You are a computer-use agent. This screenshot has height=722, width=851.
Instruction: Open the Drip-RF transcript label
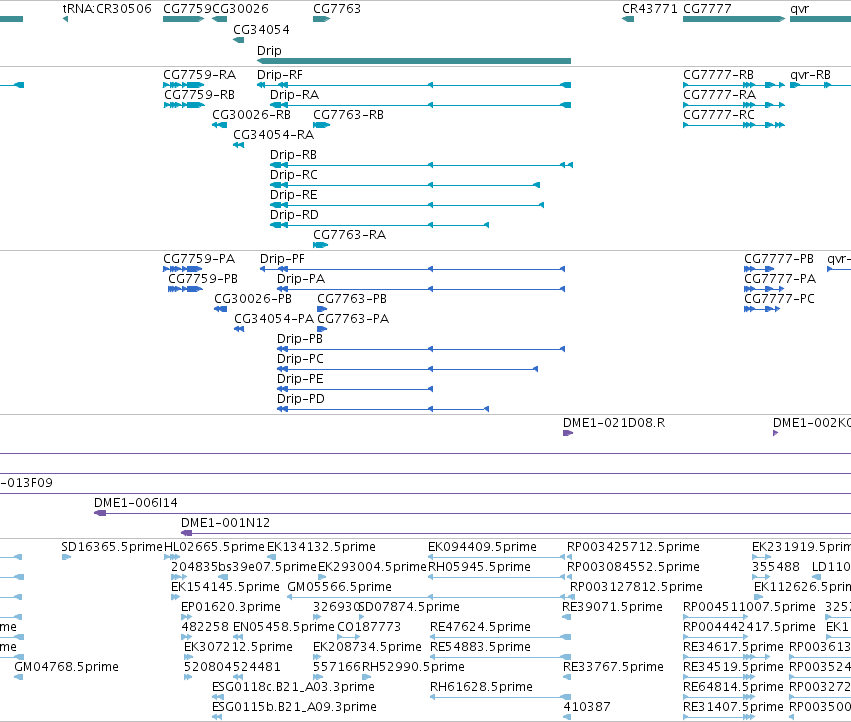pyautogui.click(x=280, y=75)
